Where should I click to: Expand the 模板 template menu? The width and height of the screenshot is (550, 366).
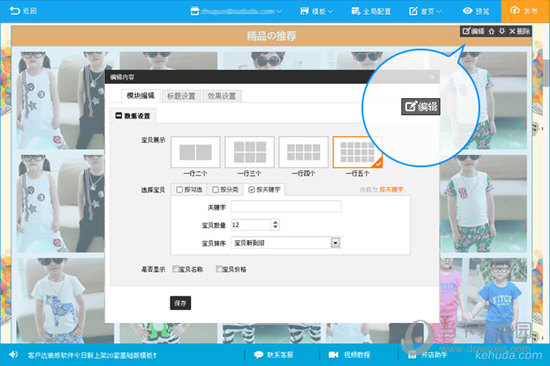click(316, 11)
